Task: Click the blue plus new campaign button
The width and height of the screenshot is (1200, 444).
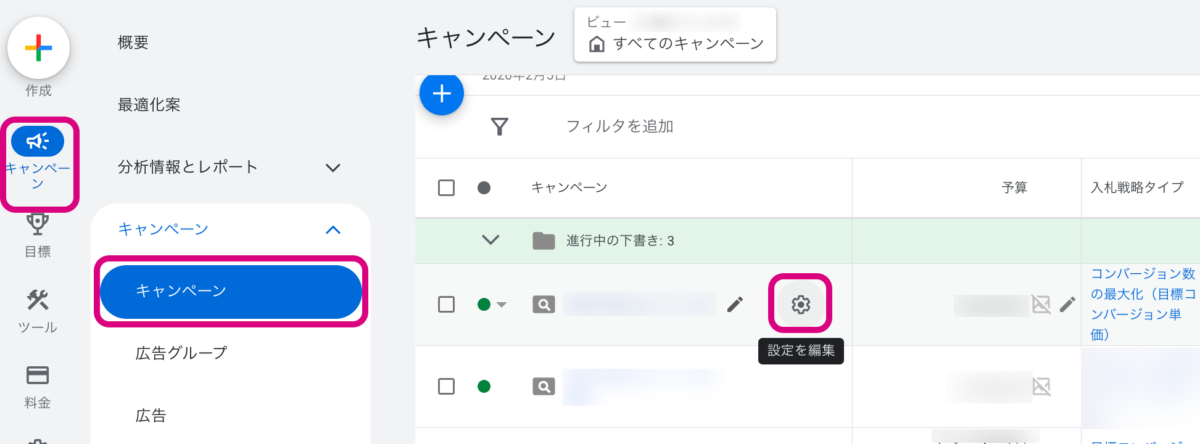Action: pyautogui.click(x=441, y=94)
